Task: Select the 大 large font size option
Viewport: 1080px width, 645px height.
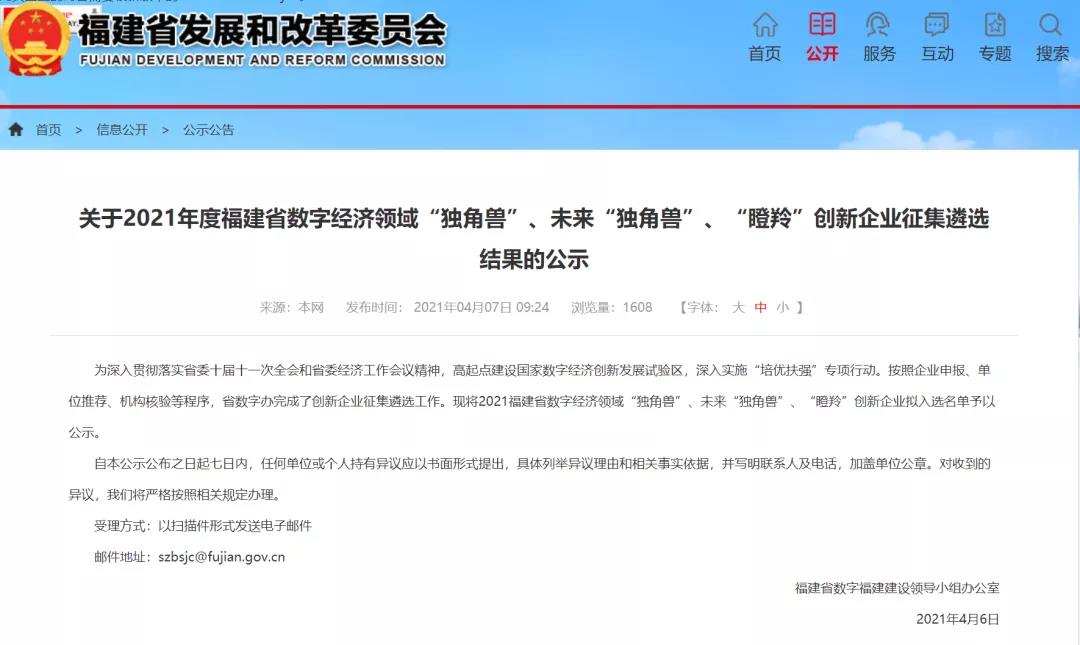Action: pyautogui.click(x=739, y=308)
